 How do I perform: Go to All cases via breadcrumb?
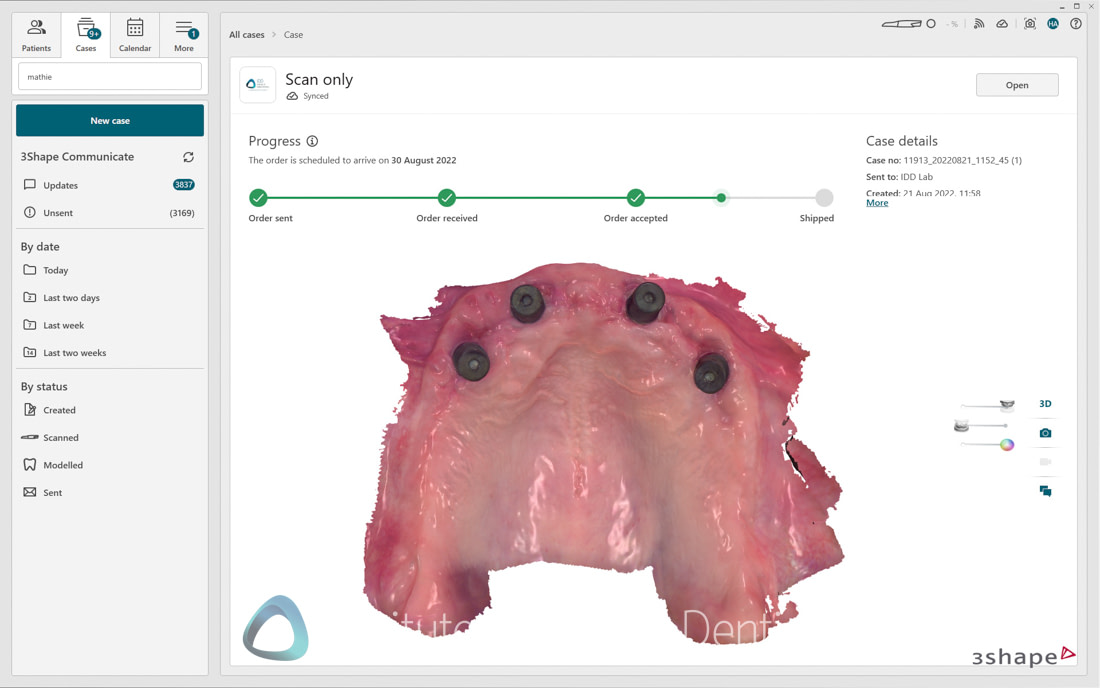246,34
